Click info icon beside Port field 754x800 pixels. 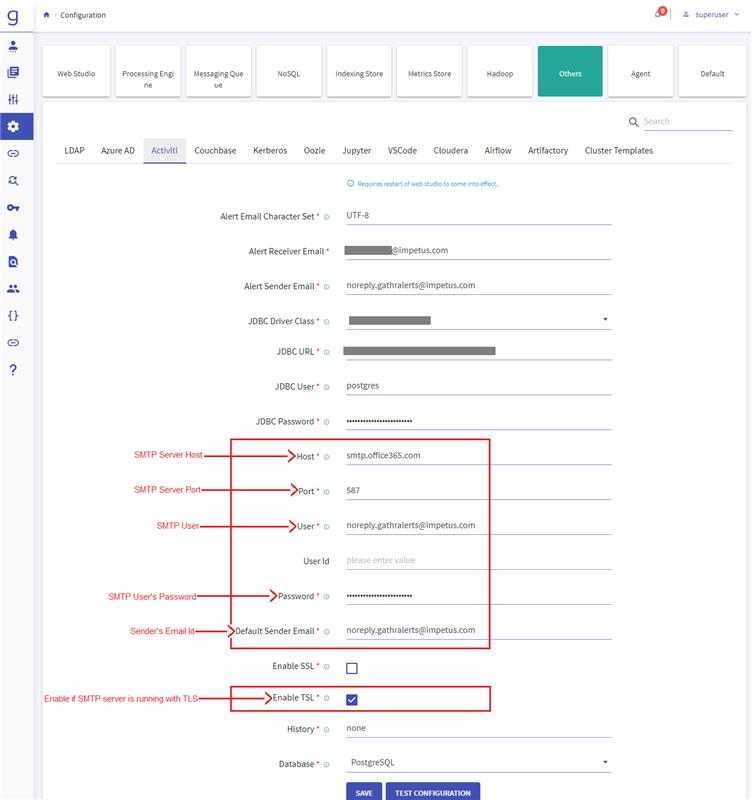tap(326, 492)
